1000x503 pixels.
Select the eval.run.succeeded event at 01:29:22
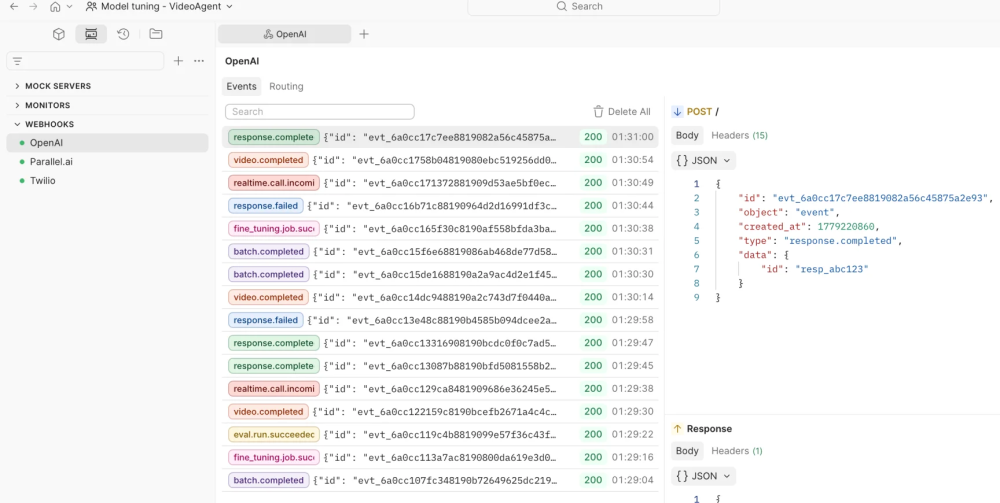pos(440,434)
